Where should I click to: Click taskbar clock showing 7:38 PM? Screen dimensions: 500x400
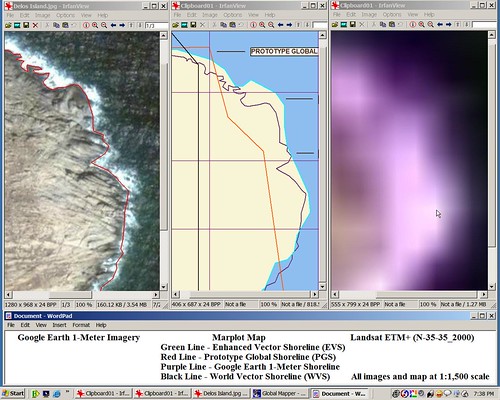tap(483, 394)
